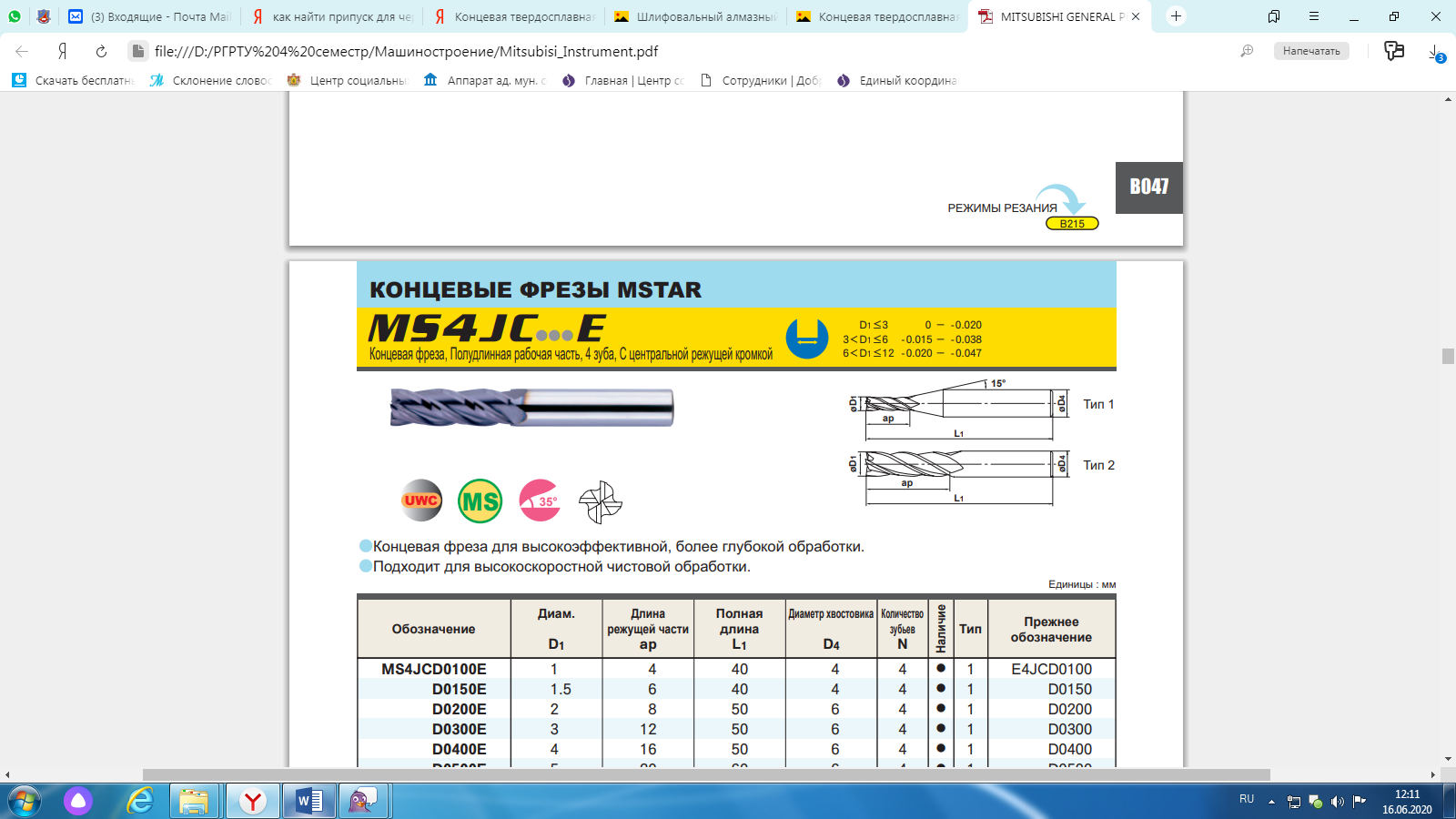
Task: Open the 'Сотрудники | Доб' bookmark
Action: pyautogui.click(x=760, y=80)
